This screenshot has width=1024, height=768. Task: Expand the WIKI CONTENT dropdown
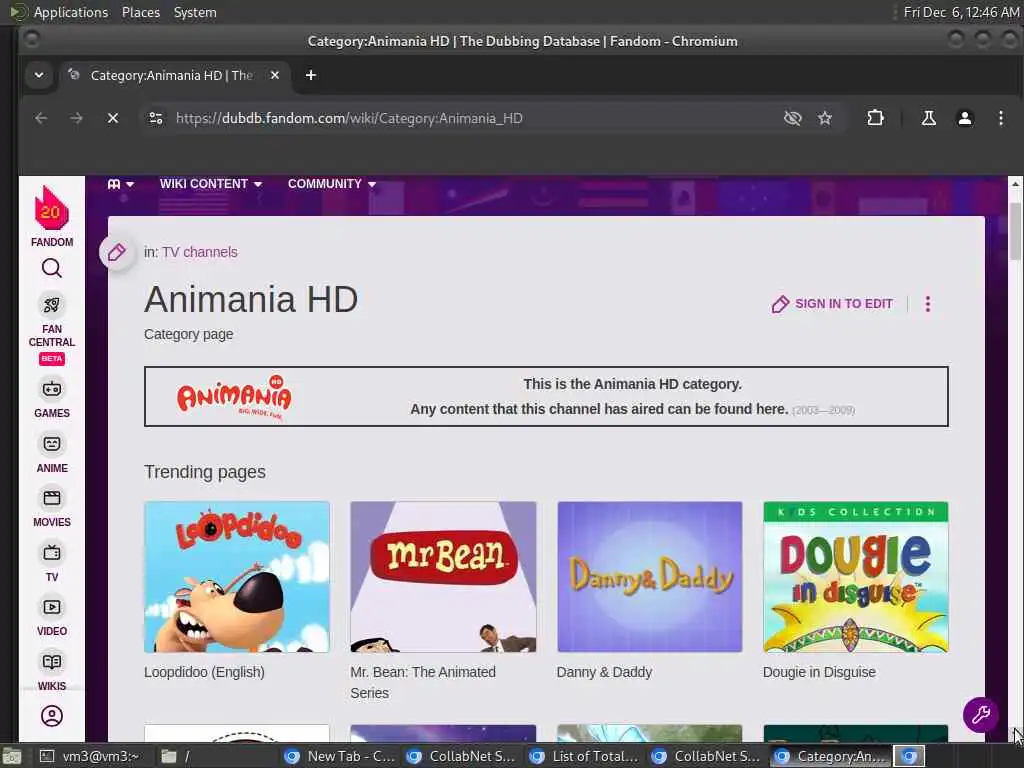pyautogui.click(x=210, y=184)
